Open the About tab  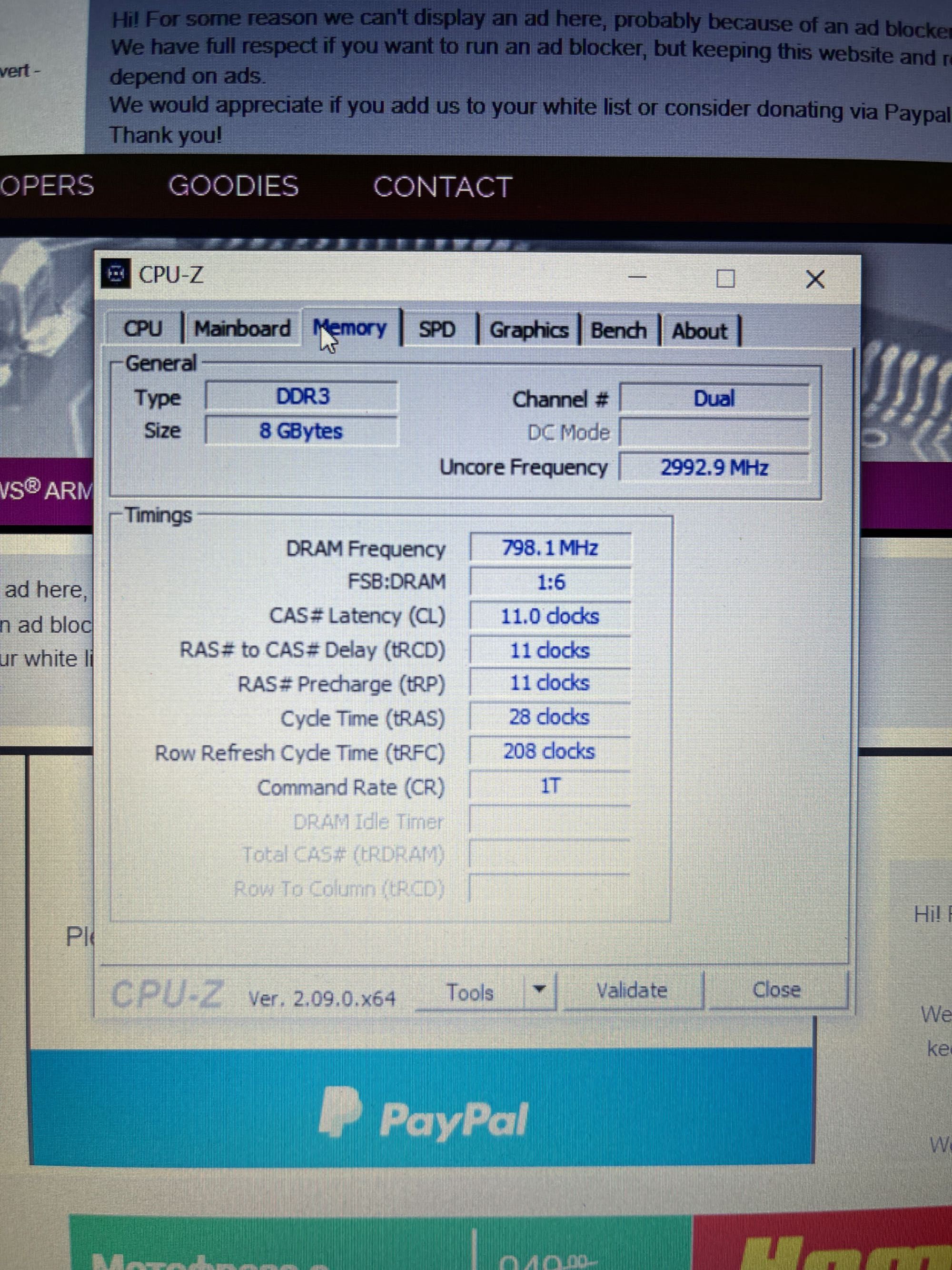pos(700,331)
